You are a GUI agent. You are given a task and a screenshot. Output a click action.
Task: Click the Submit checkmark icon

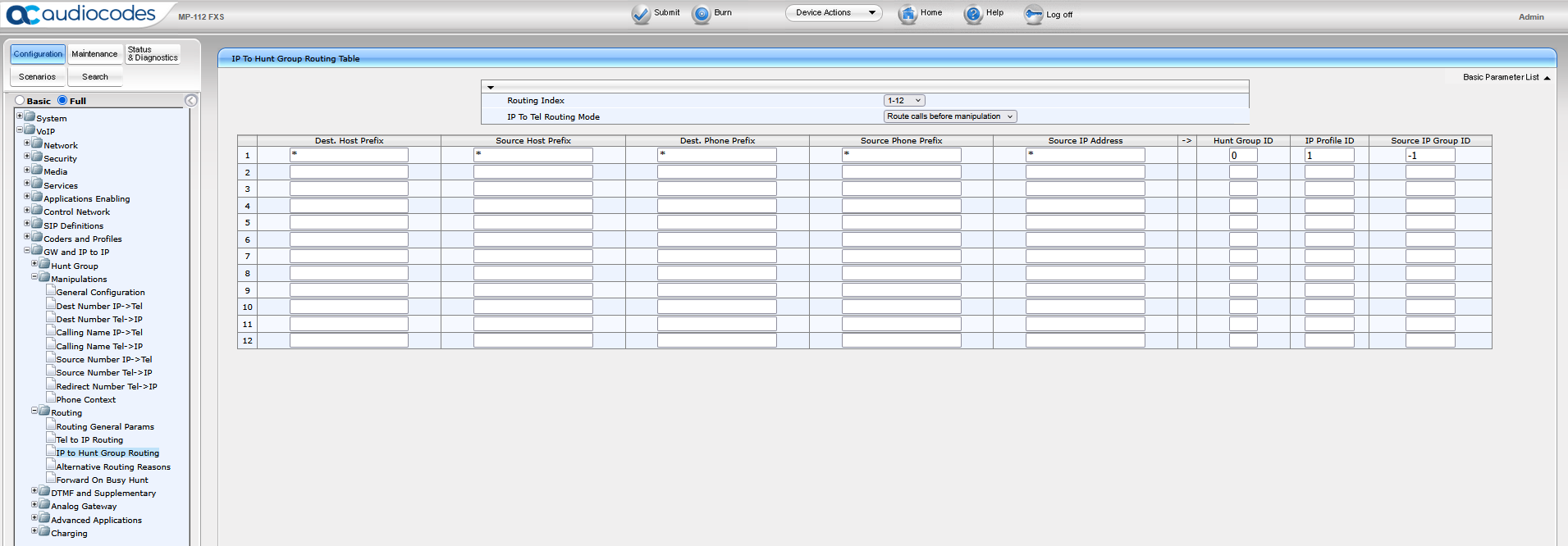point(641,14)
